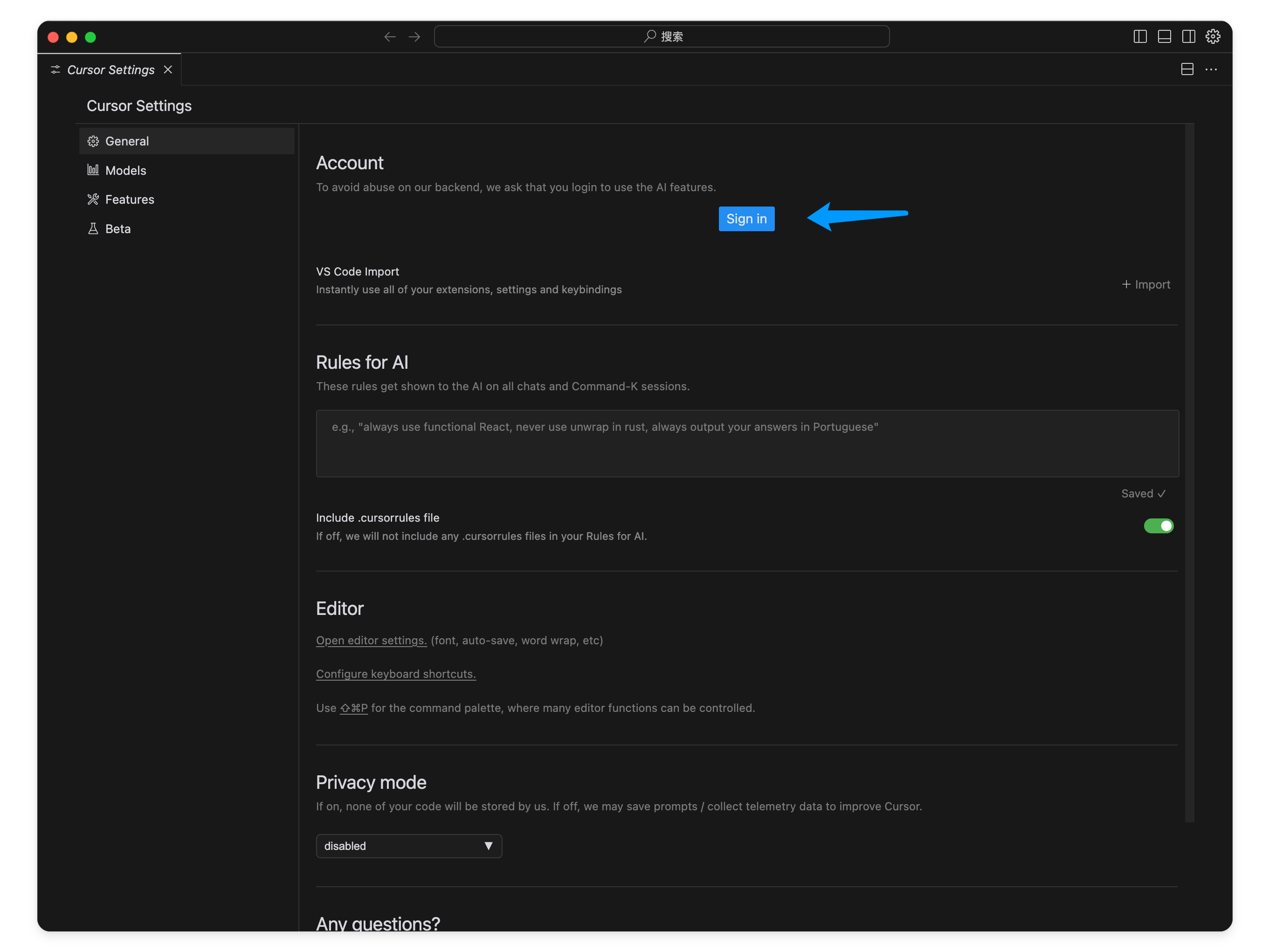The height and width of the screenshot is (952, 1269).
Task: Open settings via title bar gear icon
Action: (1212, 37)
